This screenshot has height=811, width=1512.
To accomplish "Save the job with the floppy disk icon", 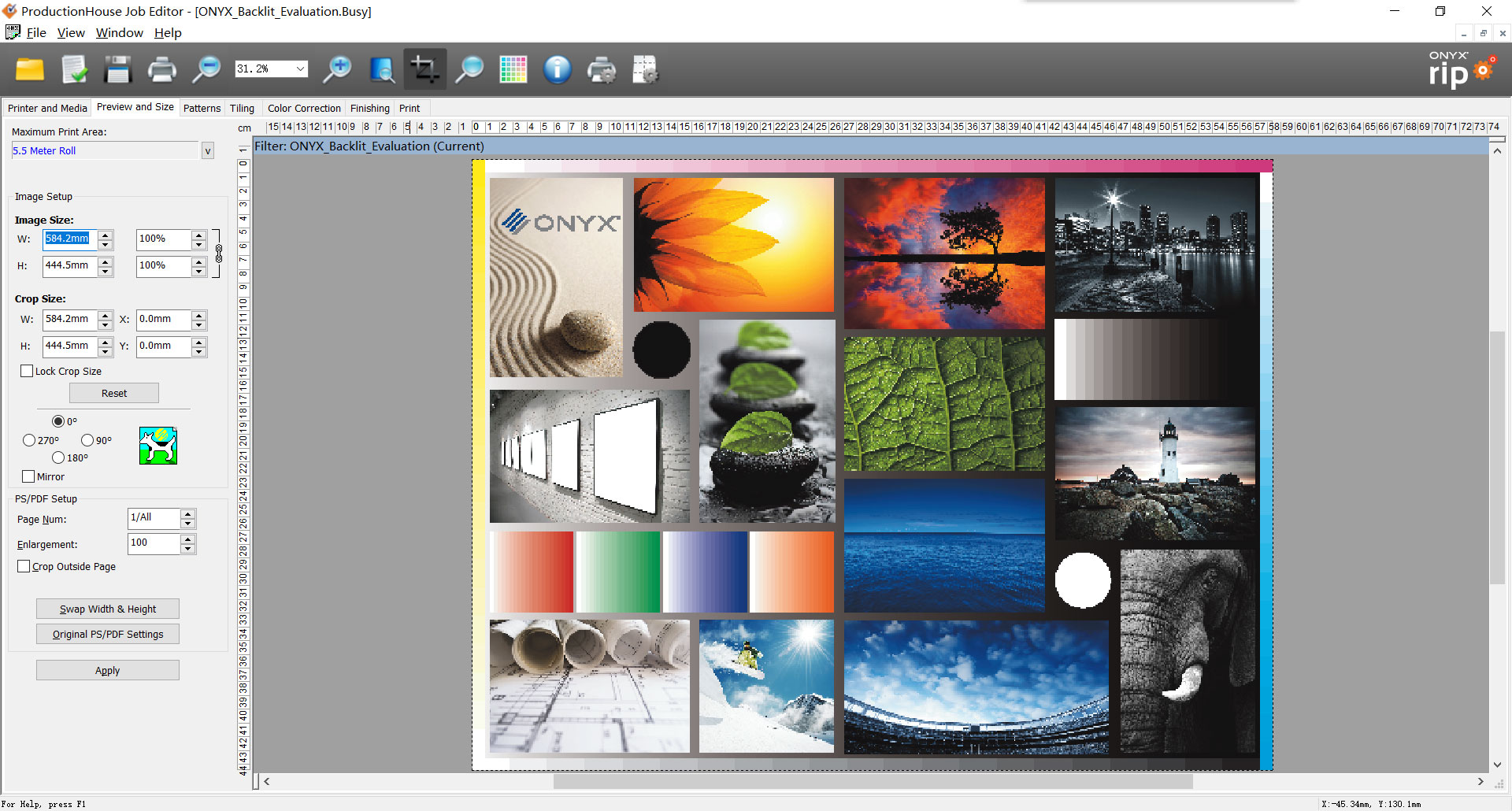I will pyautogui.click(x=118, y=70).
